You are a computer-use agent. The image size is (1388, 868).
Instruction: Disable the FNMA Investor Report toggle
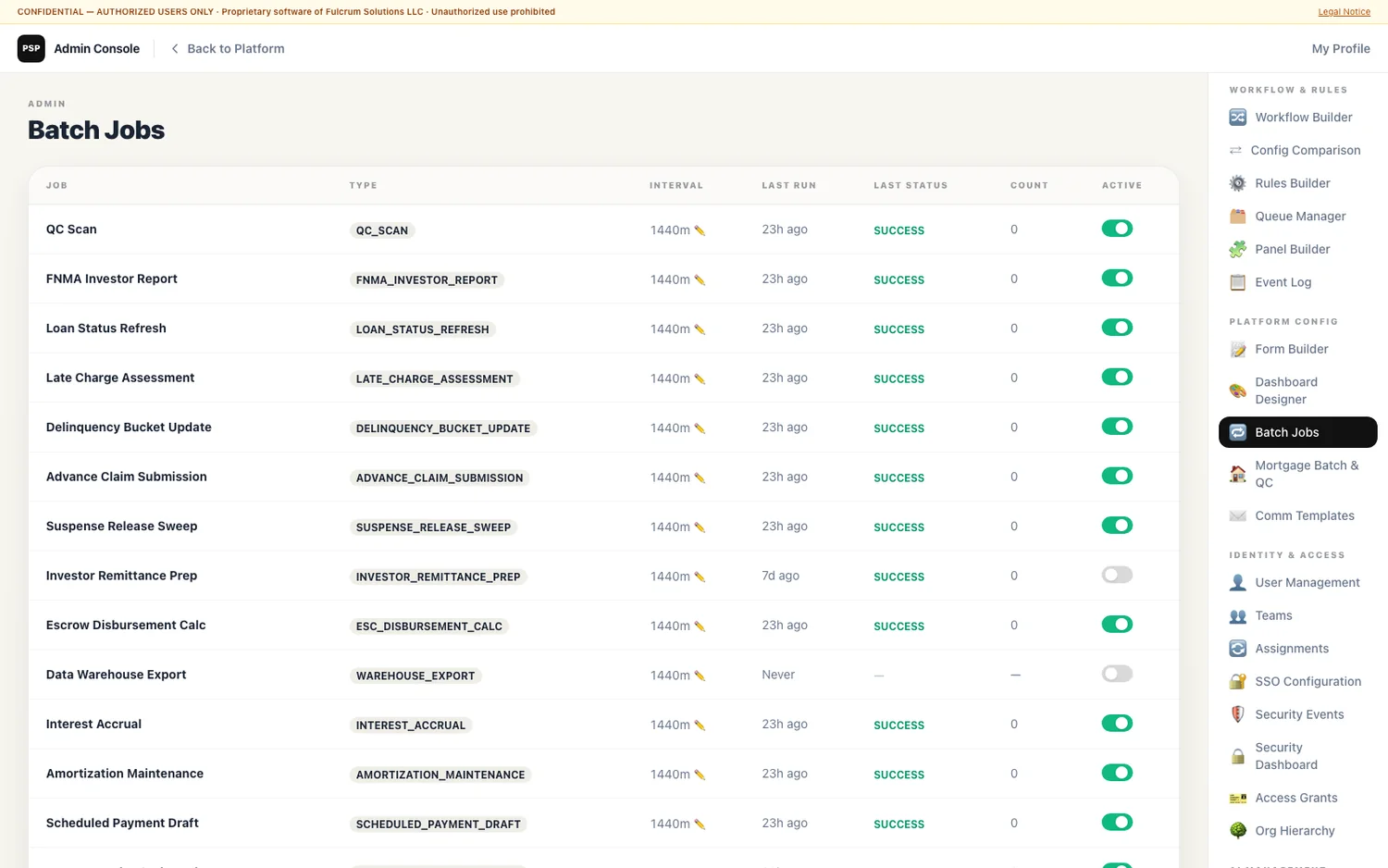(1117, 278)
